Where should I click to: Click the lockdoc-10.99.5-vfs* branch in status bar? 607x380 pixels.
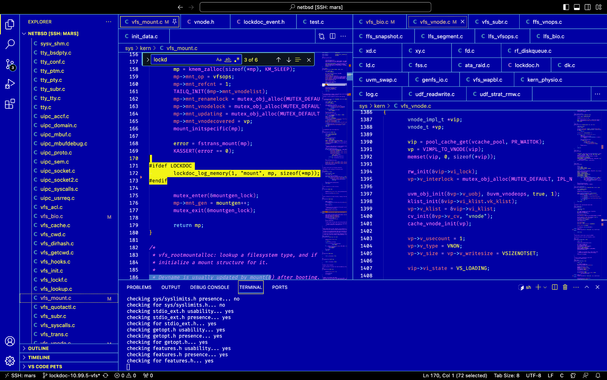(71, 375)
